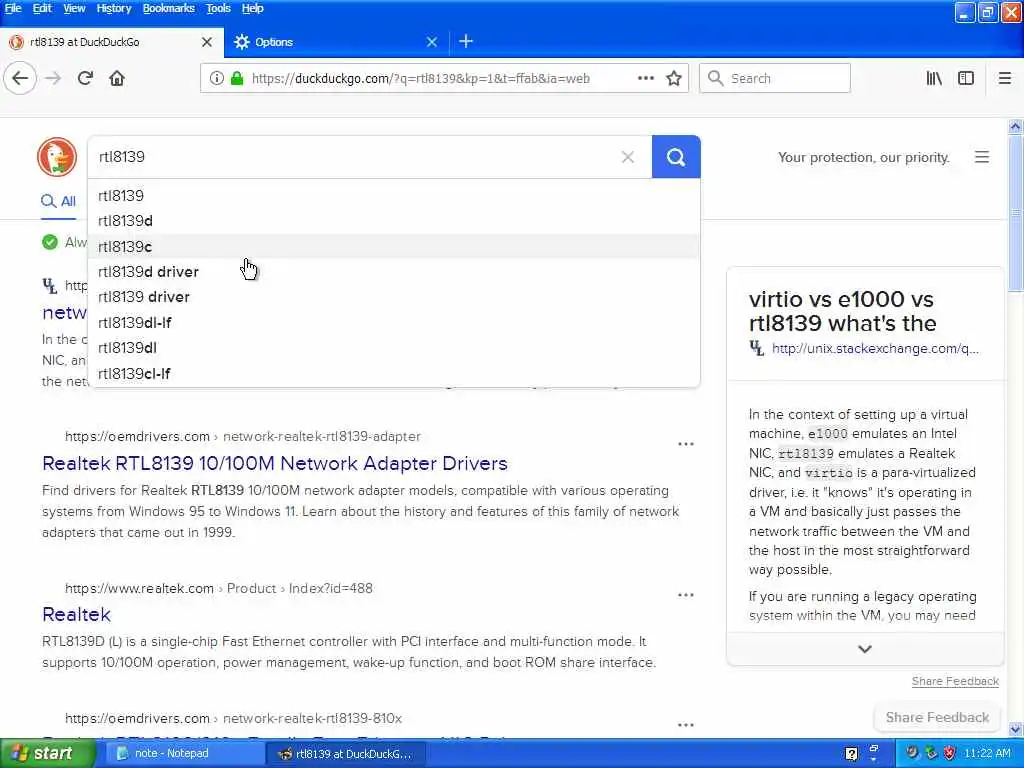Submit search with blue magnifier button
Viewport: 1024px width, 768px height.
676,157
